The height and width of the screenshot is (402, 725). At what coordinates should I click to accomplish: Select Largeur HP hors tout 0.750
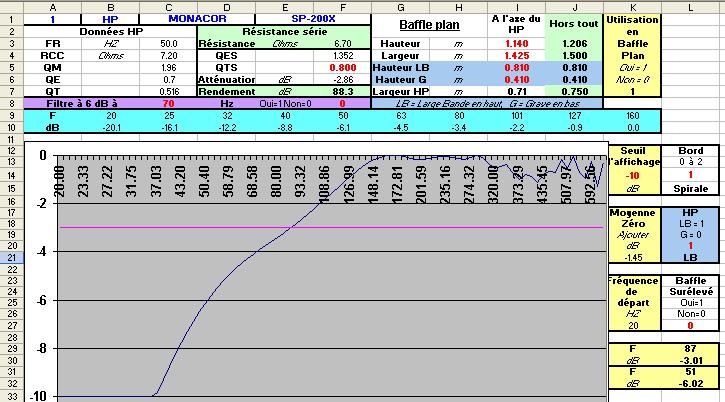coord(575,92)
